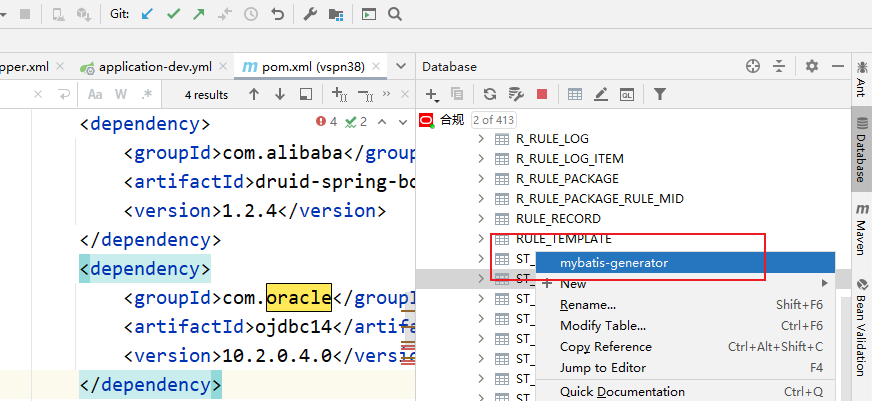Screen dimensions: 872x401
Task: Click the Git push arrow icon
Action: point(200,15)
